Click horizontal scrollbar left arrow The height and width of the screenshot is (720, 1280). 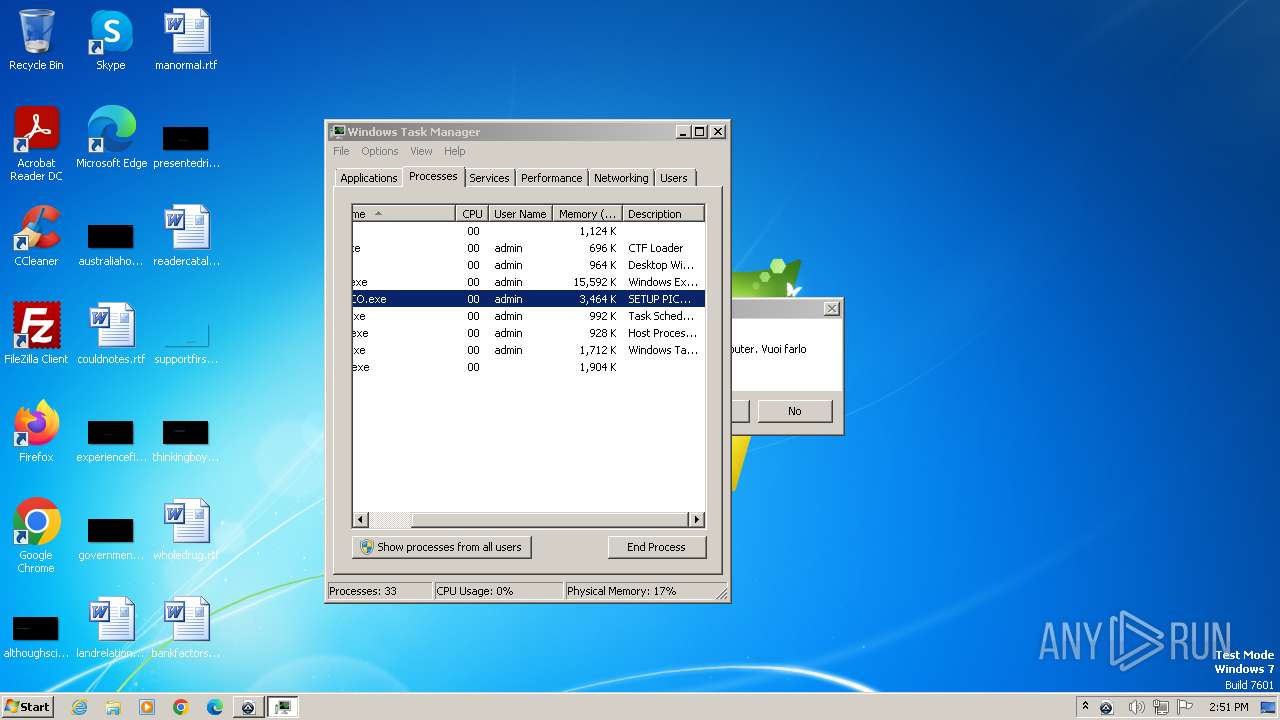(361, 520)
